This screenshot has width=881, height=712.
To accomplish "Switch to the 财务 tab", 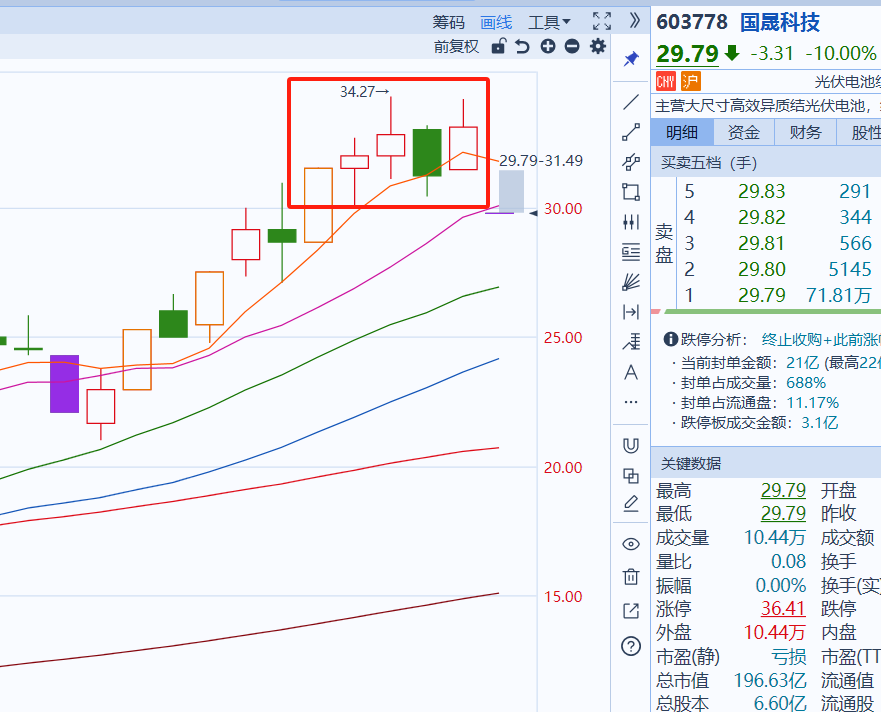I will click(805, 133).
